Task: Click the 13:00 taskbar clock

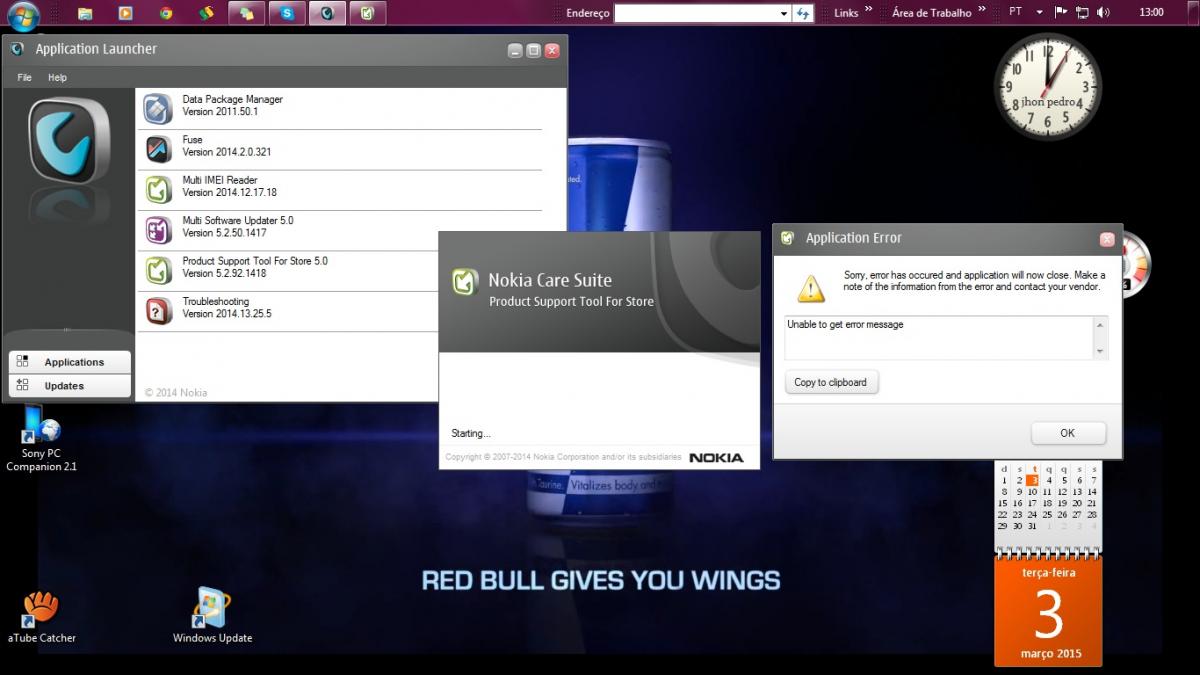Action: point(1151,12)
